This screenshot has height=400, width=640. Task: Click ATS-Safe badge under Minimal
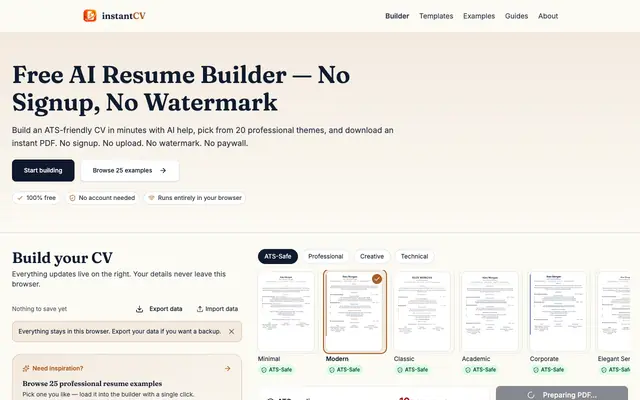tap(276, 370)
